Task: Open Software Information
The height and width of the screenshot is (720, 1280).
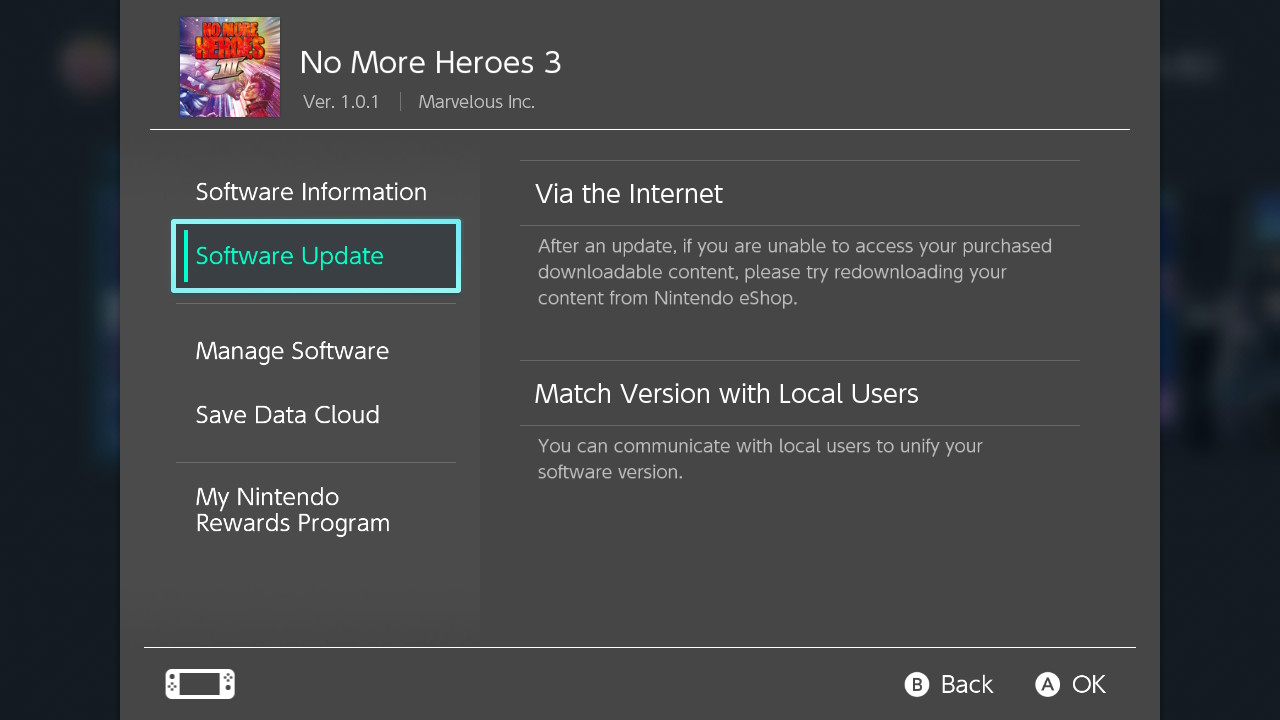Action: [310, 191]
